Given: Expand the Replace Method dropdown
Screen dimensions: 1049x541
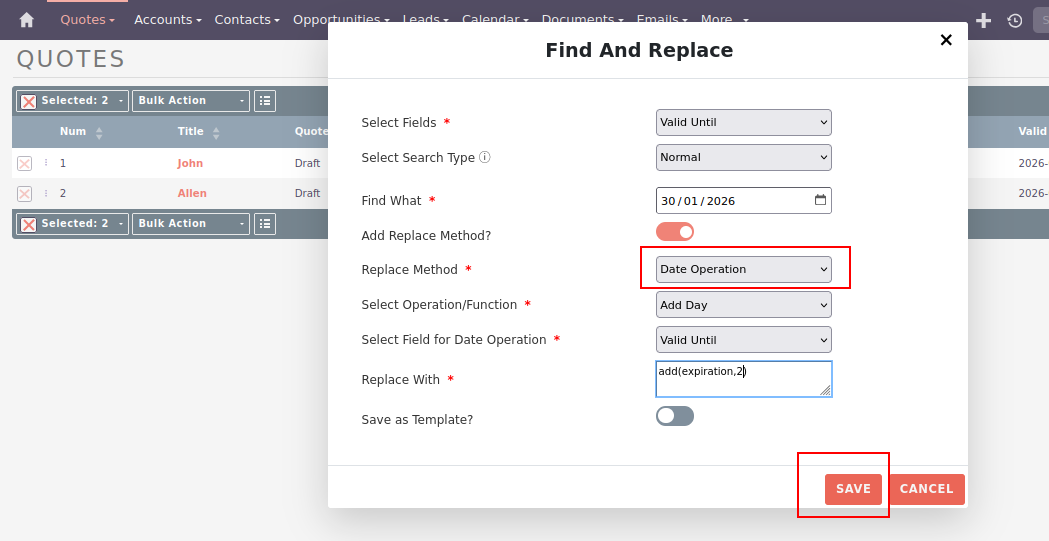Looking at the screenshot, I should pos(744,269).
